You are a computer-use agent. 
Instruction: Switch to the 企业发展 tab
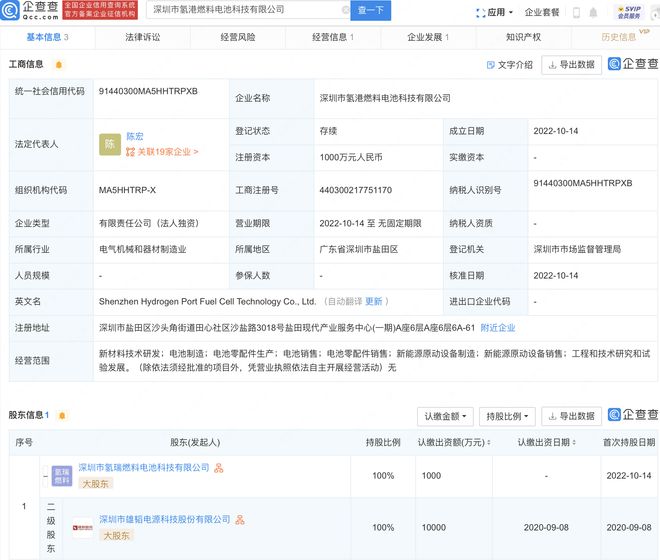[x=428, y=37]
